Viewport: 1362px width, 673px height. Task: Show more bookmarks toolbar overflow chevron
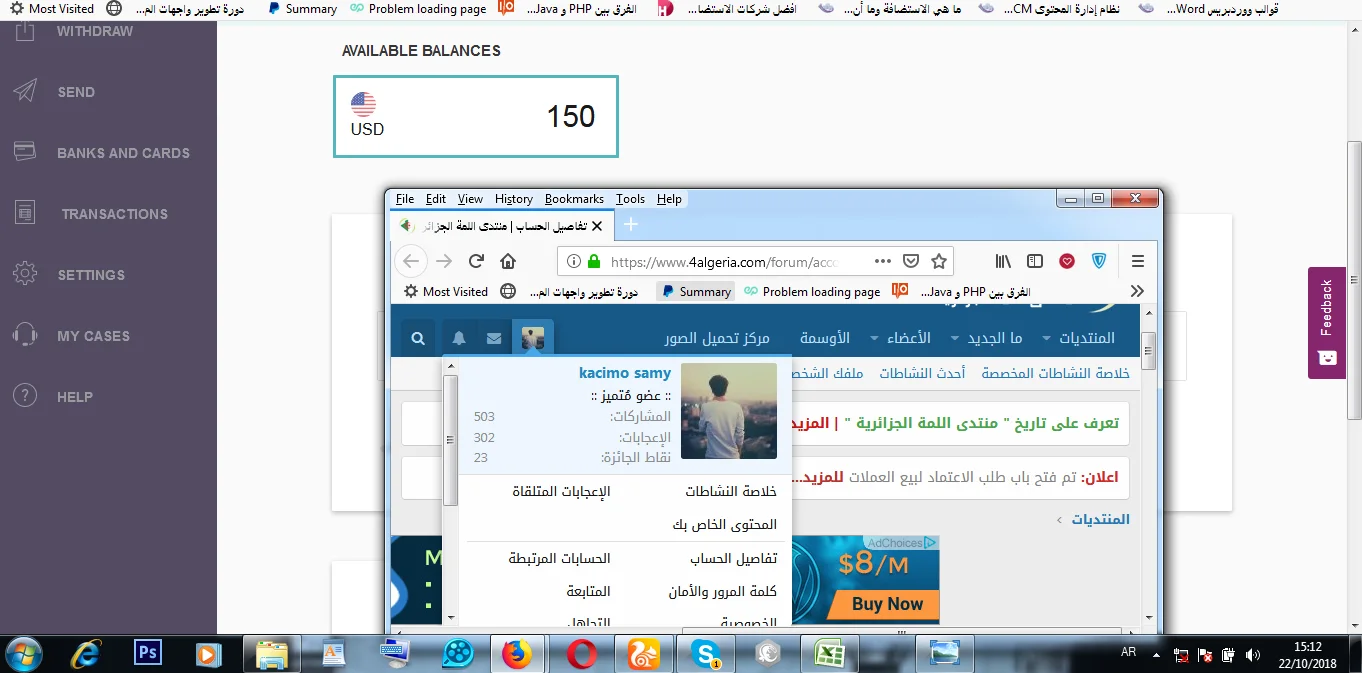[1137, 291]
